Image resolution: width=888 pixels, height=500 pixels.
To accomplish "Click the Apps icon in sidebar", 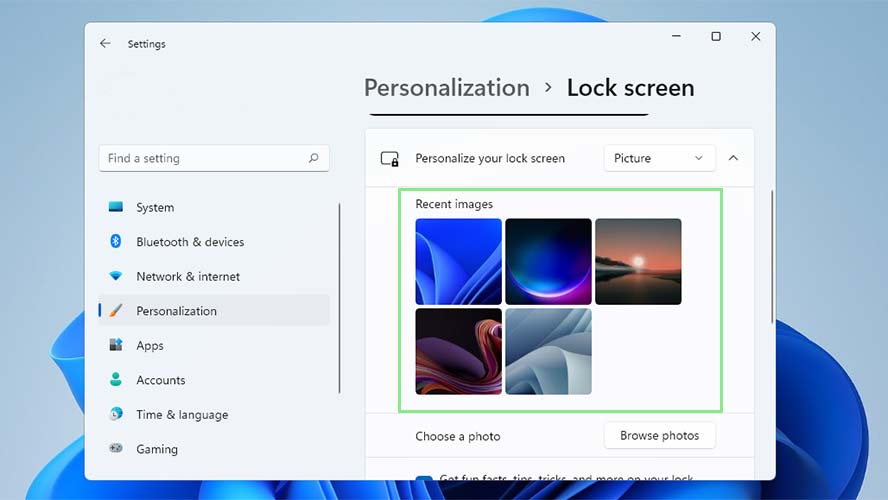I will [116, 345].
